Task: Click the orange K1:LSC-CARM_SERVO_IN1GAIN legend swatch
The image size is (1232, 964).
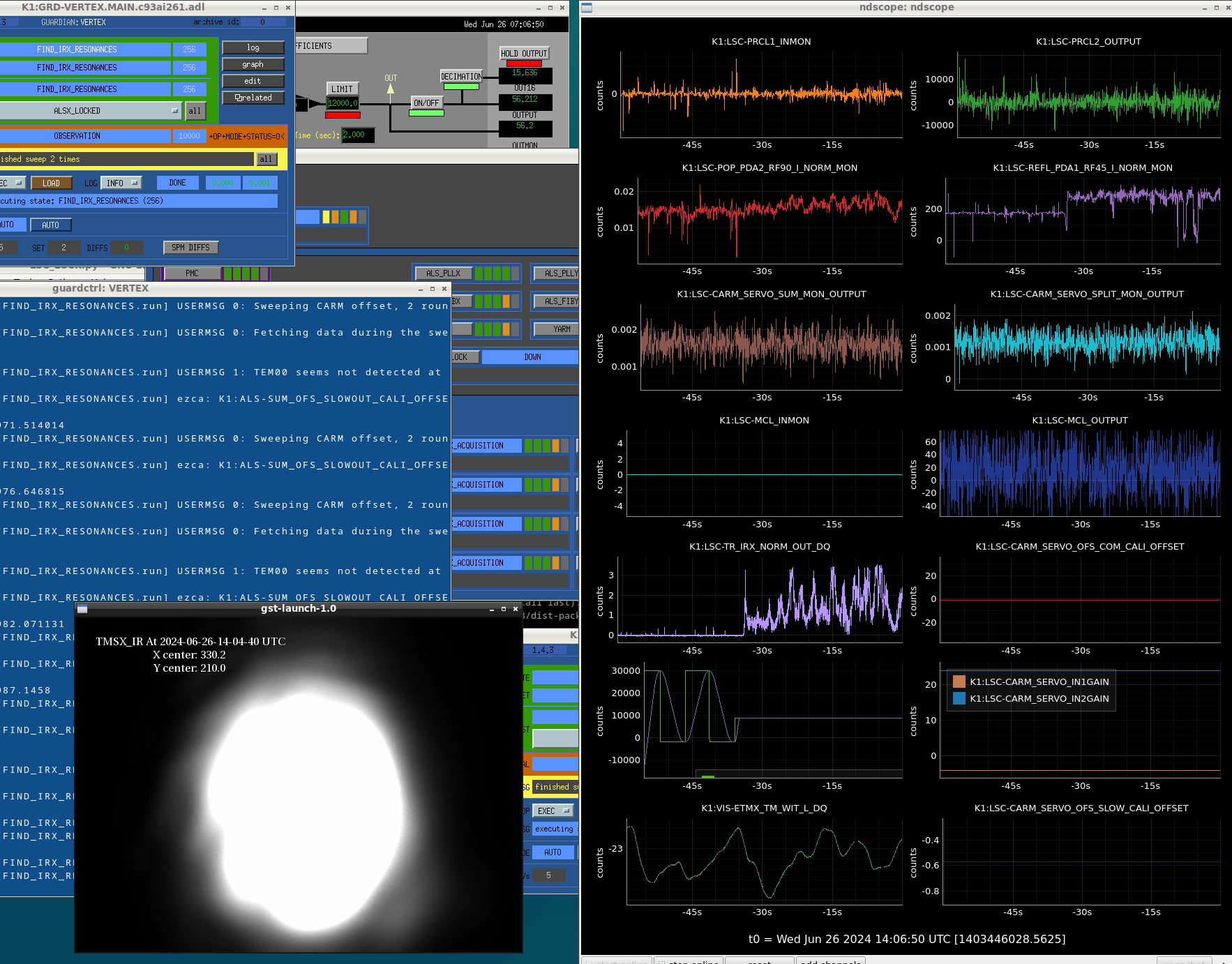Action: pyautogui.click(x=959, y=681)
